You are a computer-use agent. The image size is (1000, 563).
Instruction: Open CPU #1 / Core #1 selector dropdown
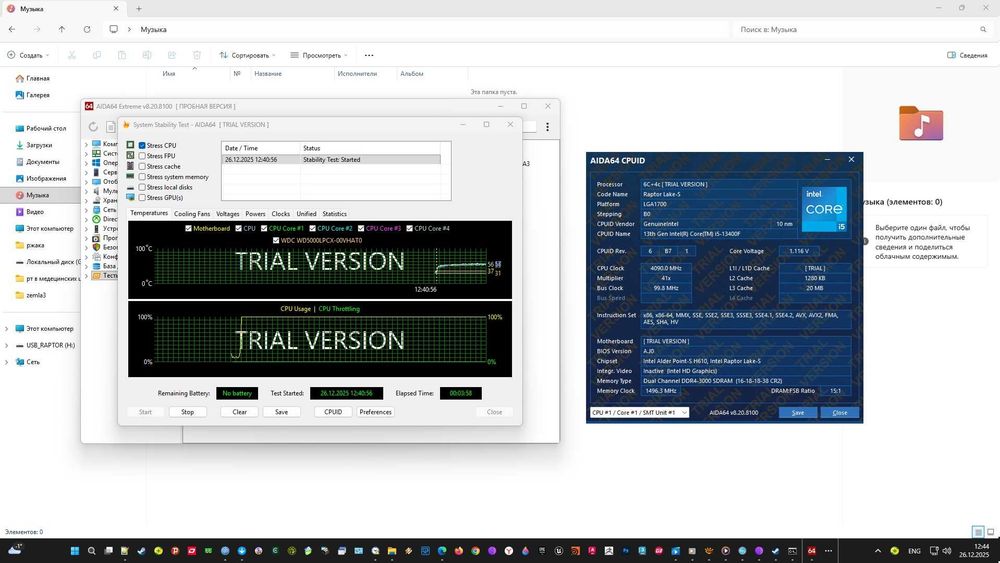click(639, 413)
